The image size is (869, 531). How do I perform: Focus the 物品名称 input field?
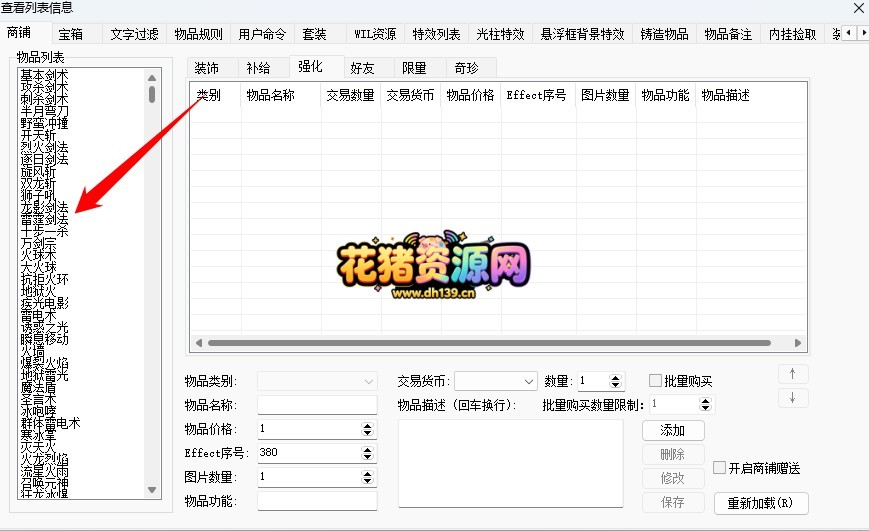pyautogui.click(x=317, y=405)
